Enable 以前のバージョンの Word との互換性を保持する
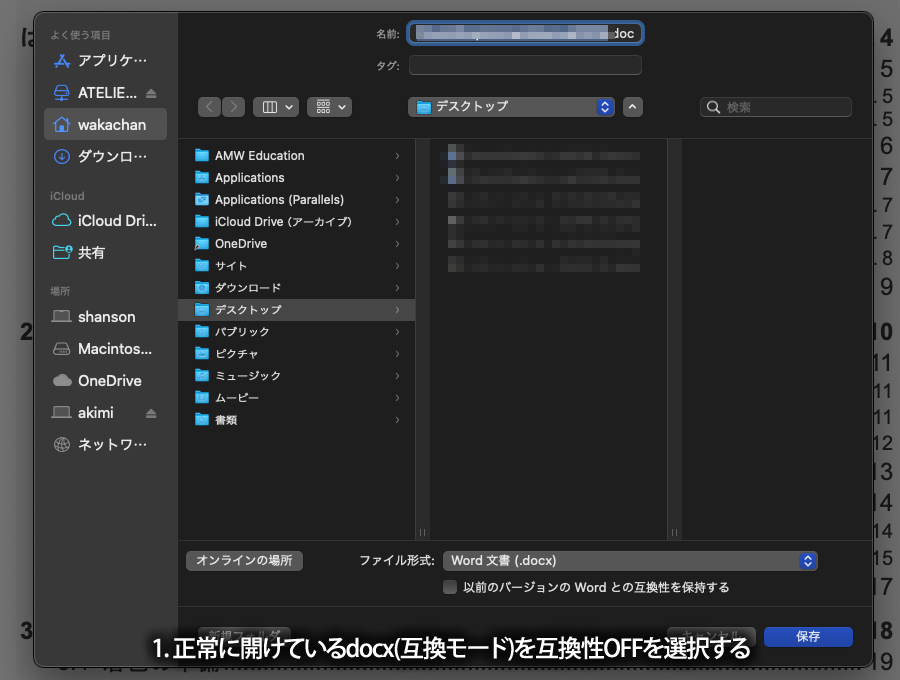900x680 pixels. 450,587
